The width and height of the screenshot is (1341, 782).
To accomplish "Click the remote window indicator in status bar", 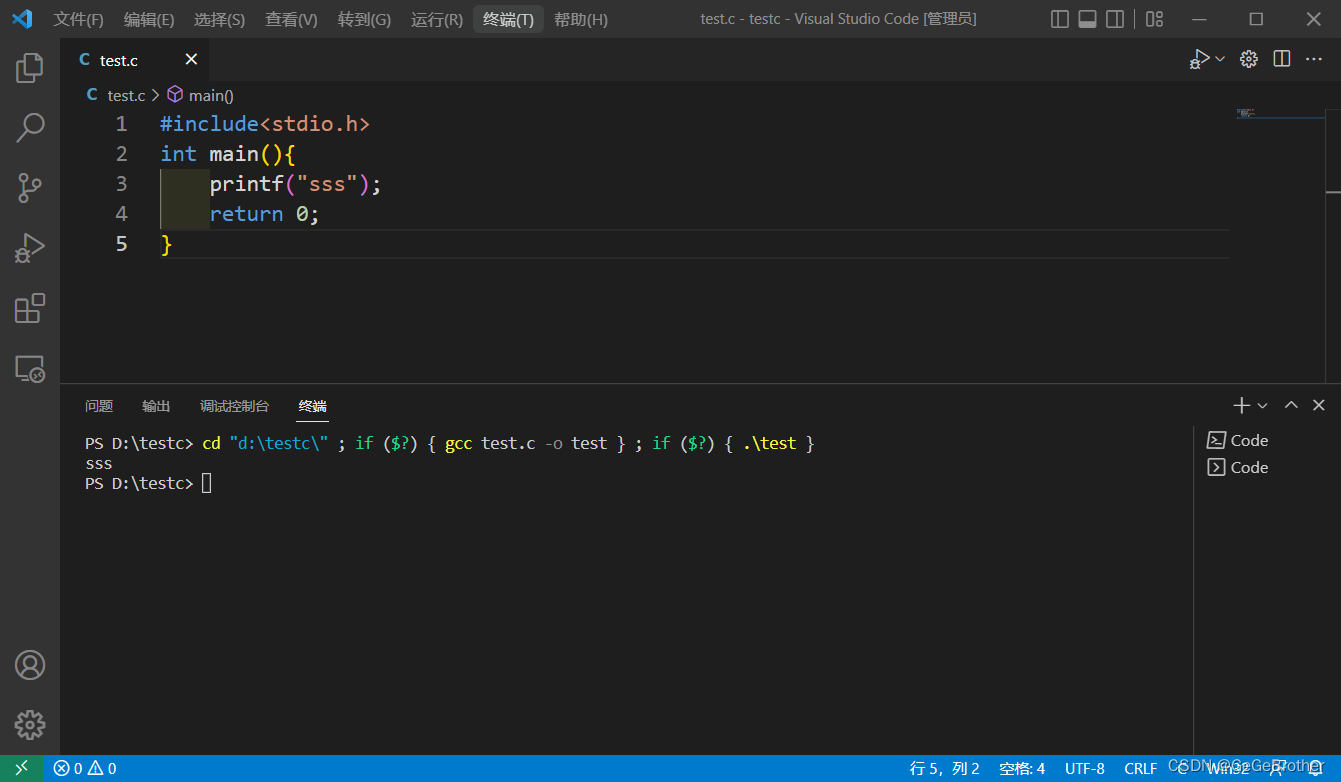I will (x=21, y=768).
